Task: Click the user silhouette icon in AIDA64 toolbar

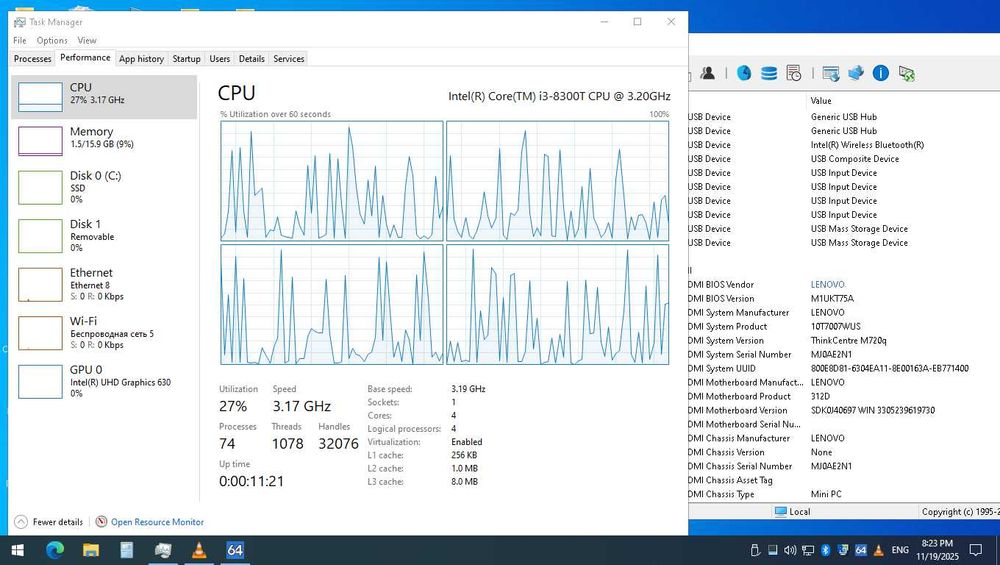Action: pyautogui.click(x=707, y=73)
